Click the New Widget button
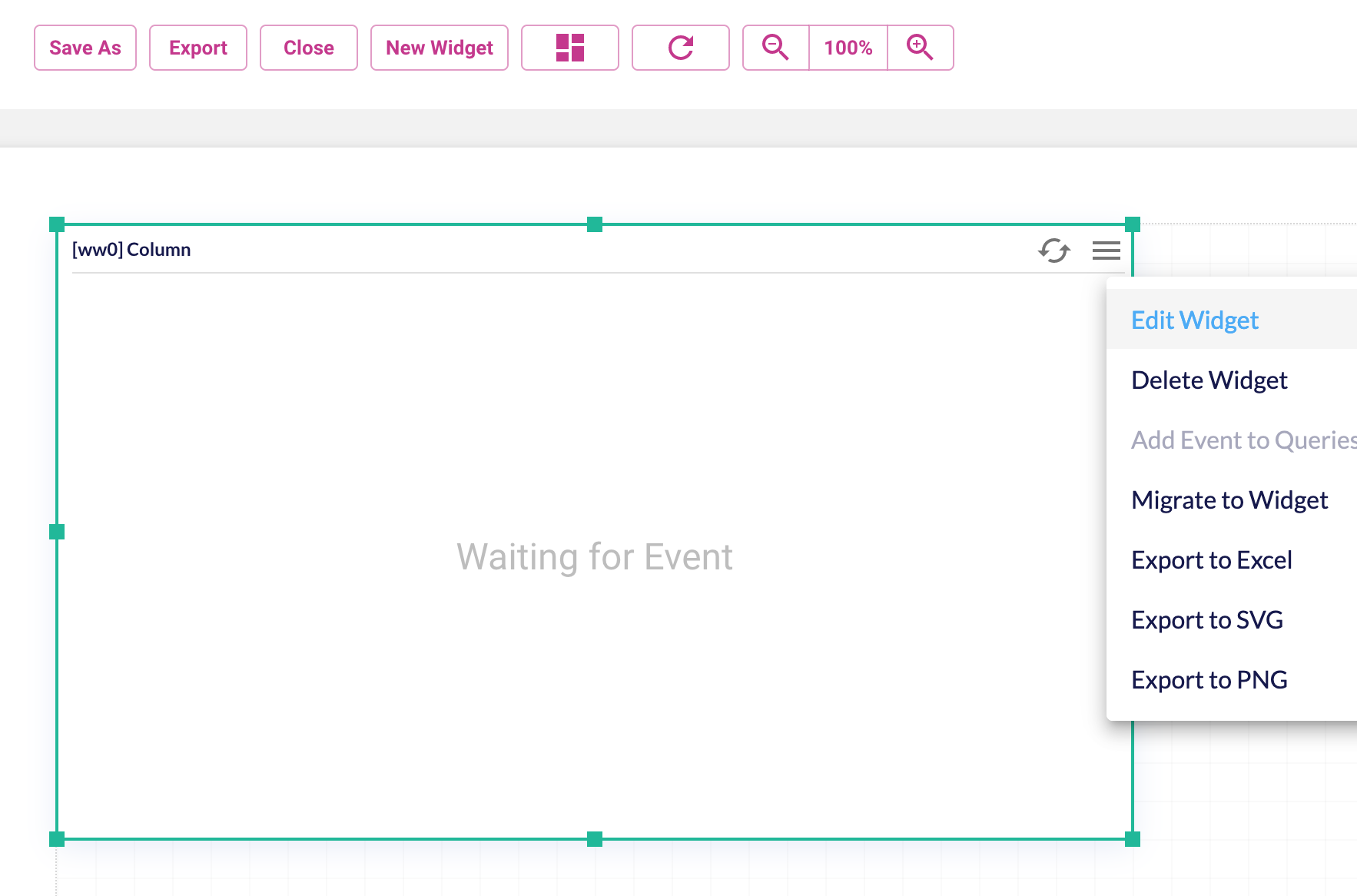 pyautogui.click(x=439, y=48)
